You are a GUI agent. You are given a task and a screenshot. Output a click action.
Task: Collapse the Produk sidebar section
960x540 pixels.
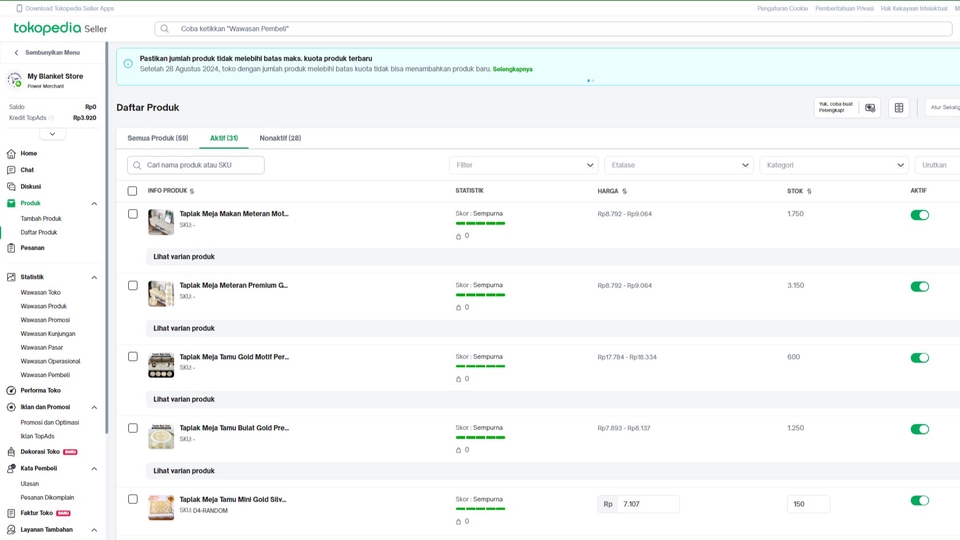94,203
